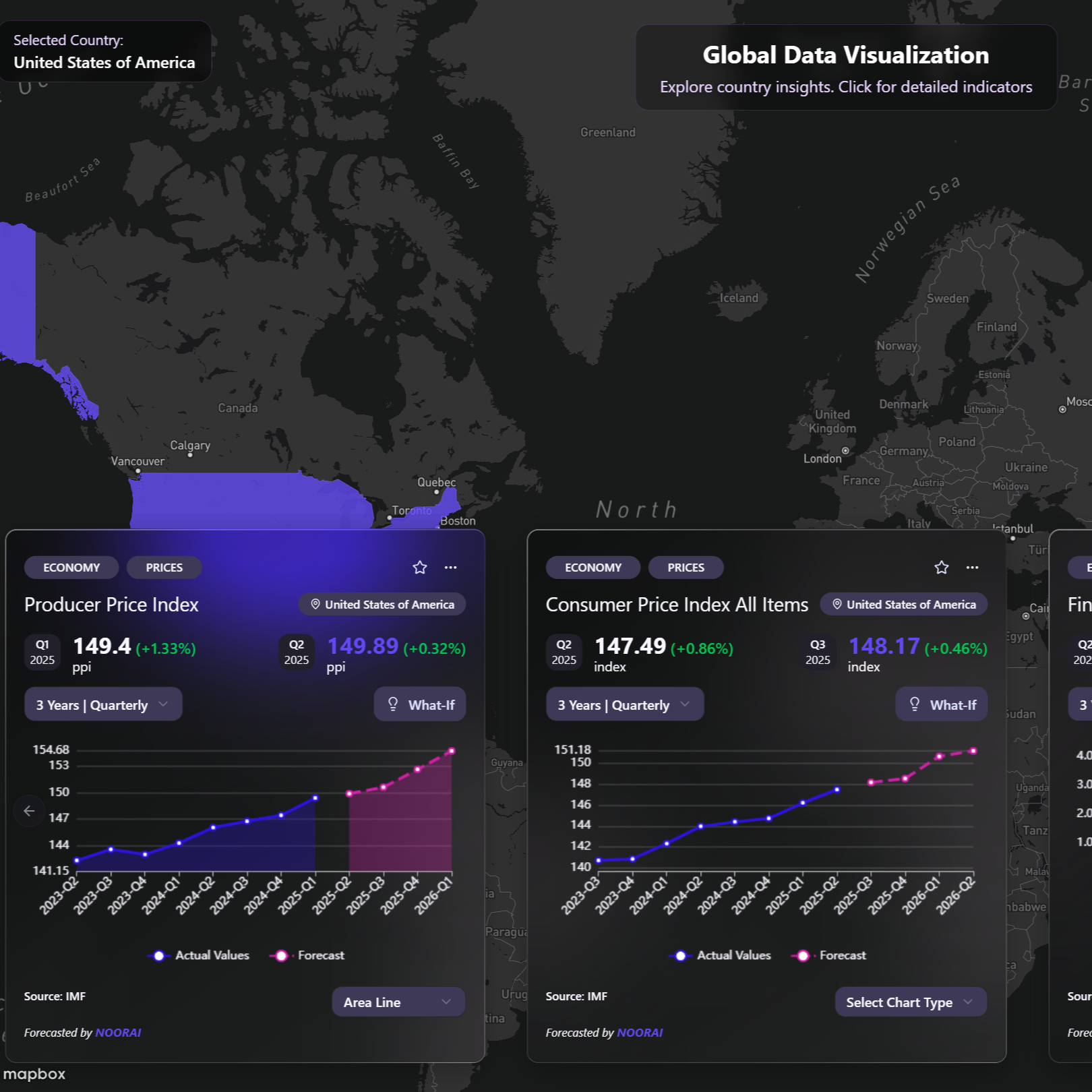1092x1092 pixels.
Task: Toggle Forecast legend in Consumer Price chart
Action: [x=829, y=955]
